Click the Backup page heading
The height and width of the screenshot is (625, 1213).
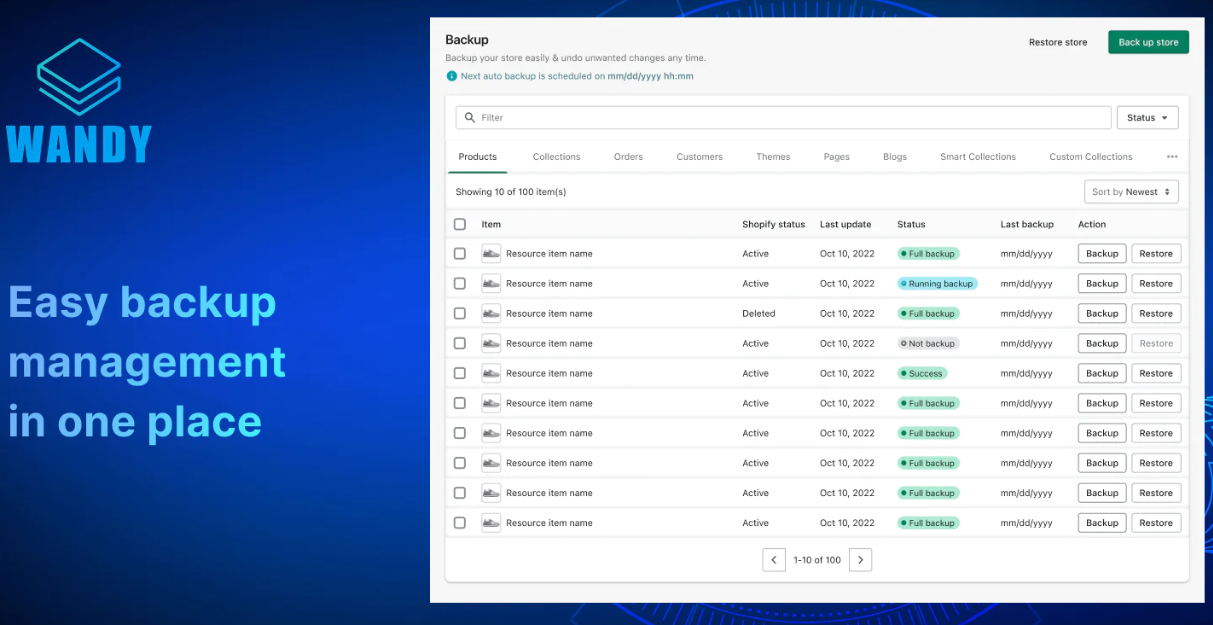click(467, 40)
